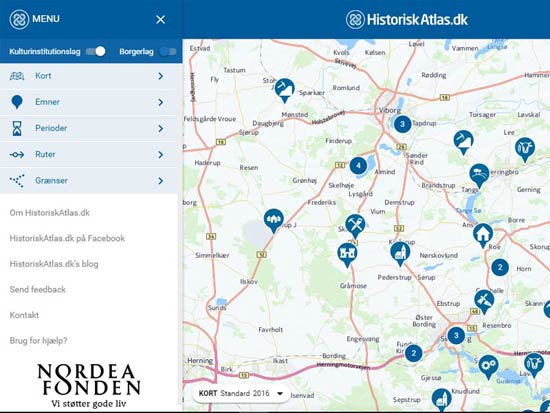Open the cluster marker 3 at Silkeborg
Viewport: 550px width, 413px height.
click(456, 335)
